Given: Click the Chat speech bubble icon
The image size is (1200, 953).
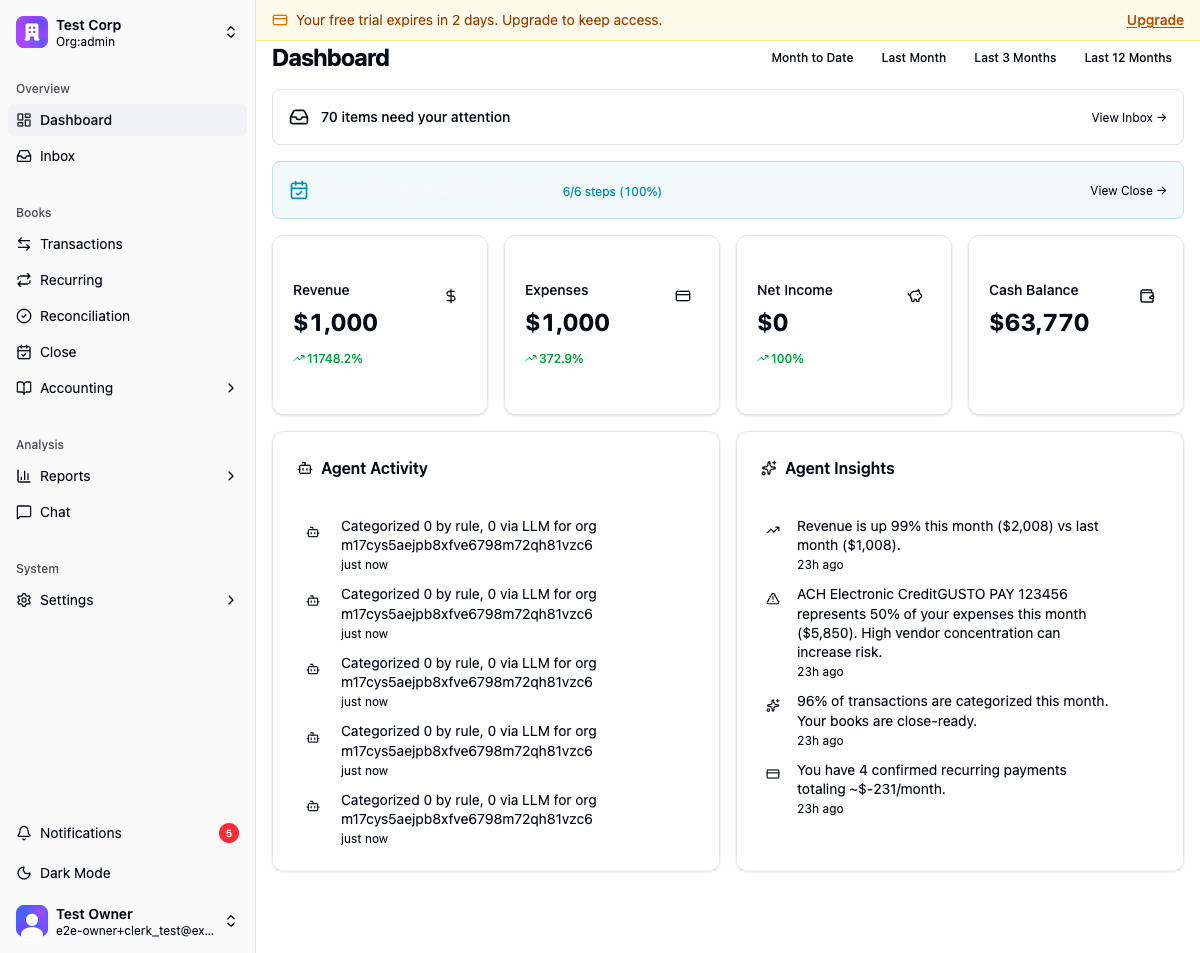Looking at the screenshot, I should coord(24,512).
